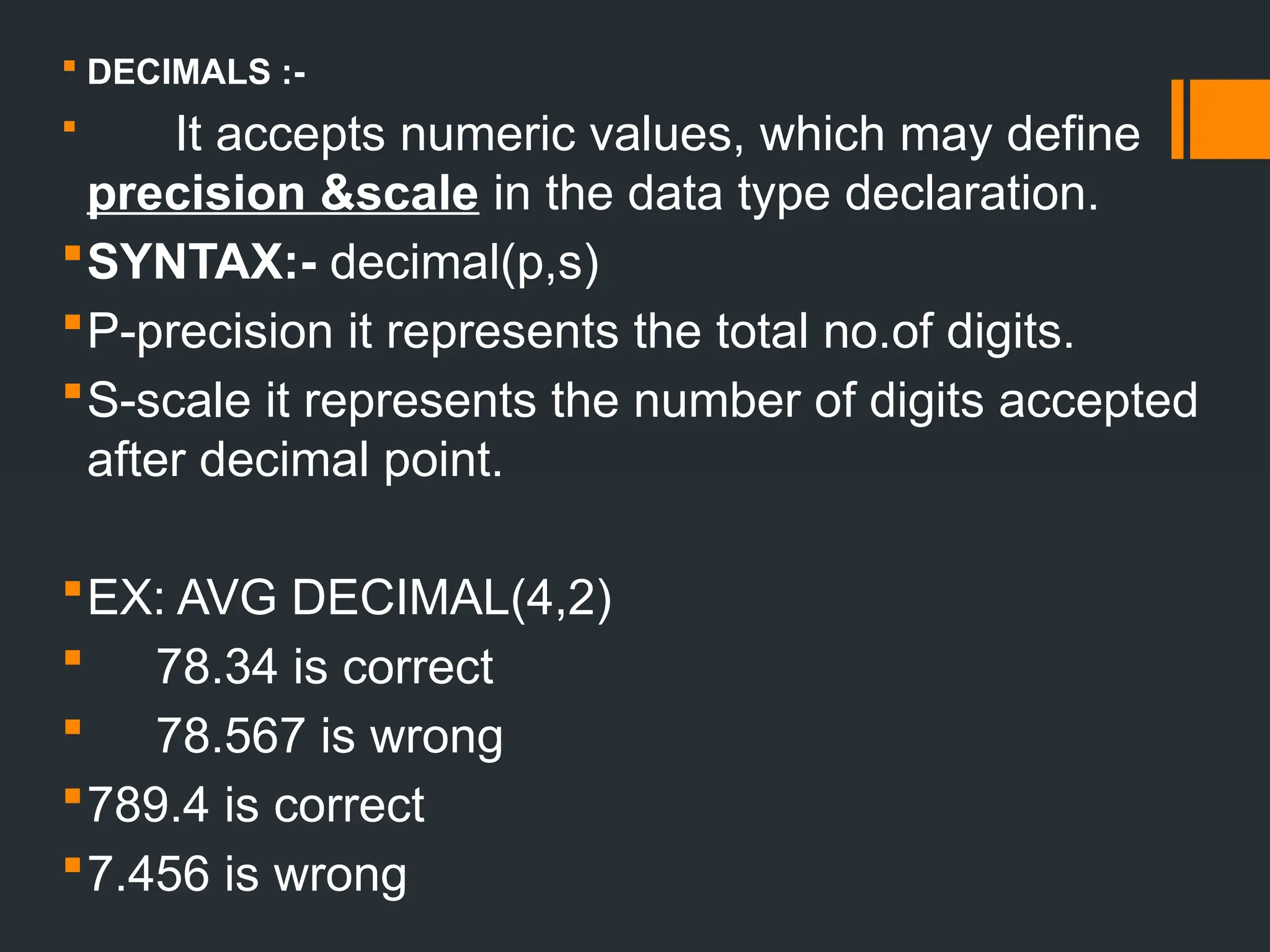Click the bullet next to "P-precision" line

(x=73, y=322)
